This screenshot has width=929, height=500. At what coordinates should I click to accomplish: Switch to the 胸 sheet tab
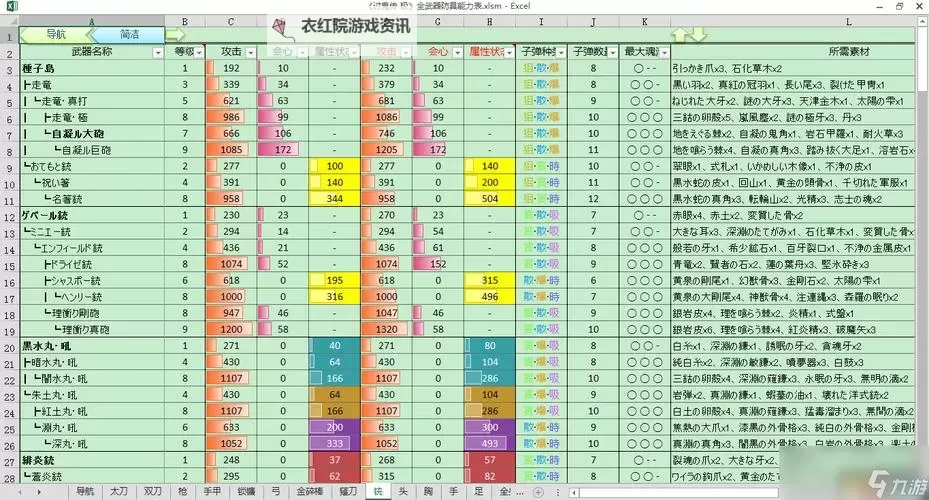(x=428, y=492)
